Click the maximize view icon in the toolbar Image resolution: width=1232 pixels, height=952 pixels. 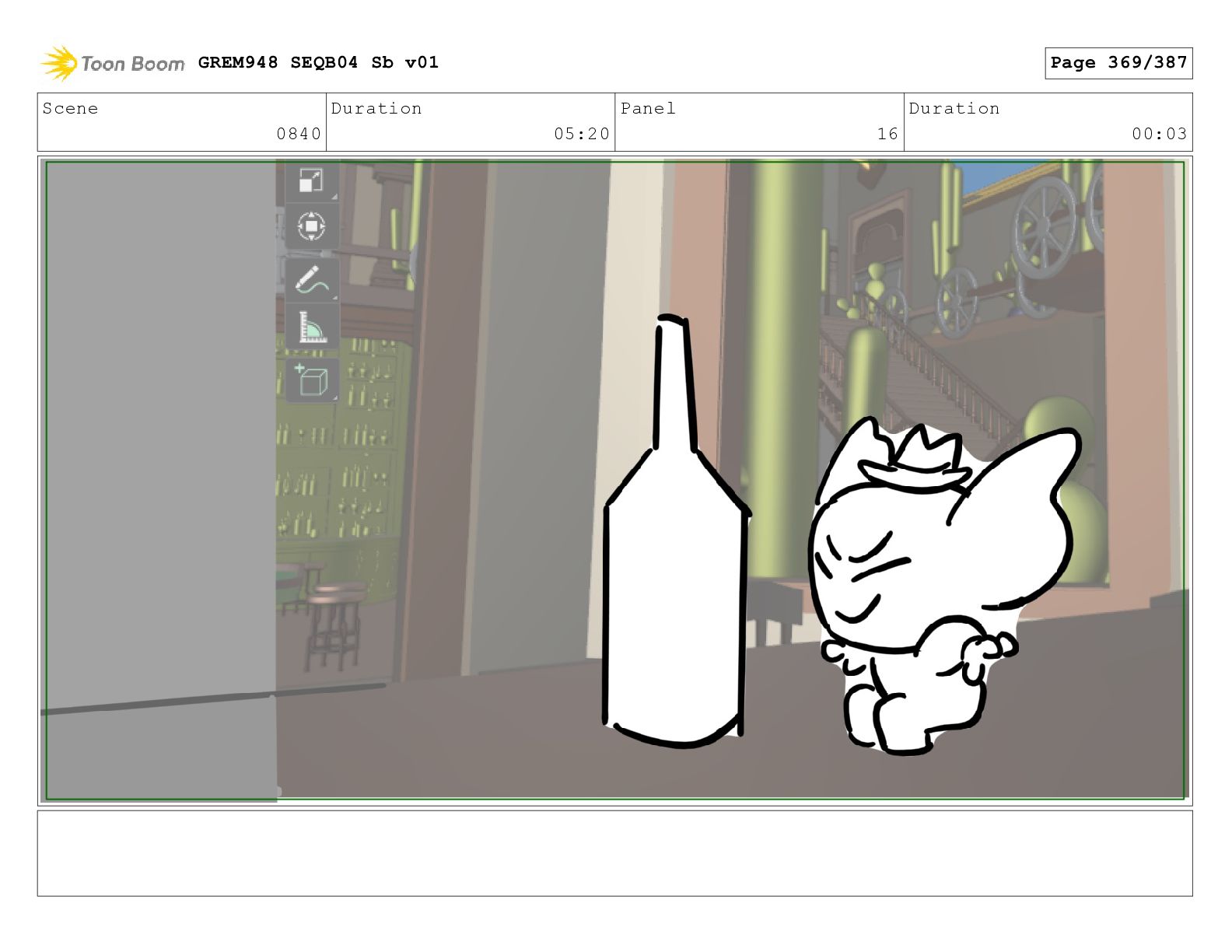(311, 181)
